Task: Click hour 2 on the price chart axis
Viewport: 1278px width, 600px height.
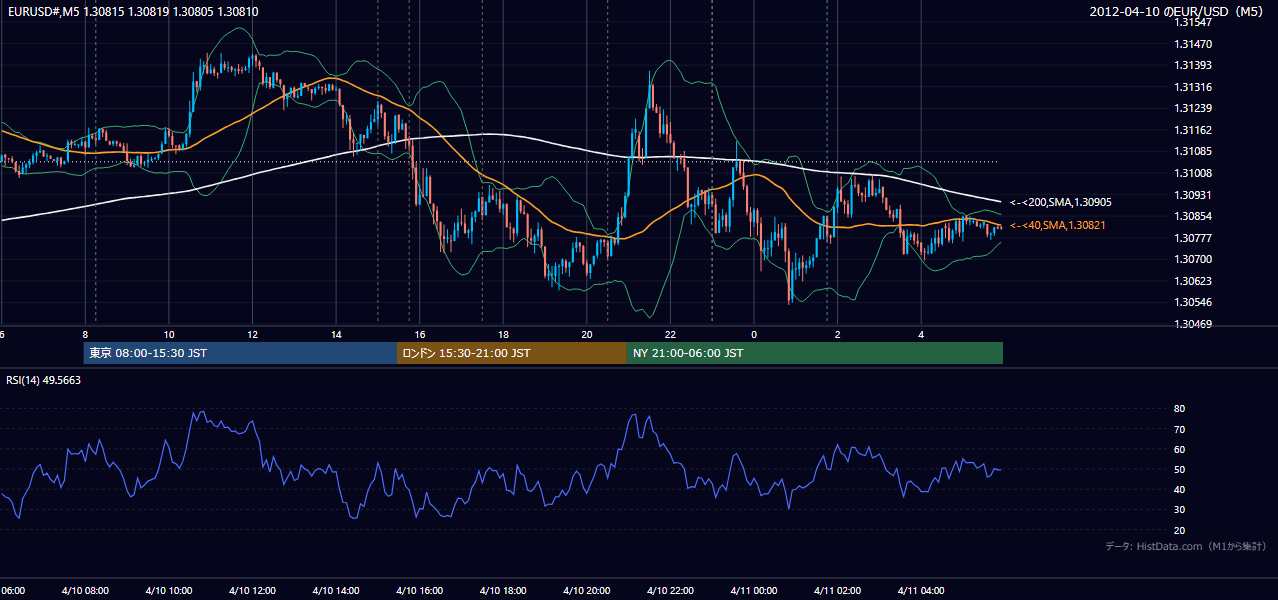Action: [837, 335]
